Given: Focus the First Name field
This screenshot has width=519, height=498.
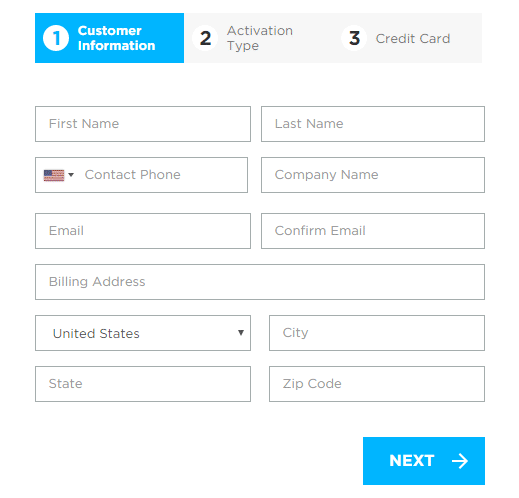Looking at the screenshot, I should (x=143, y=124).
